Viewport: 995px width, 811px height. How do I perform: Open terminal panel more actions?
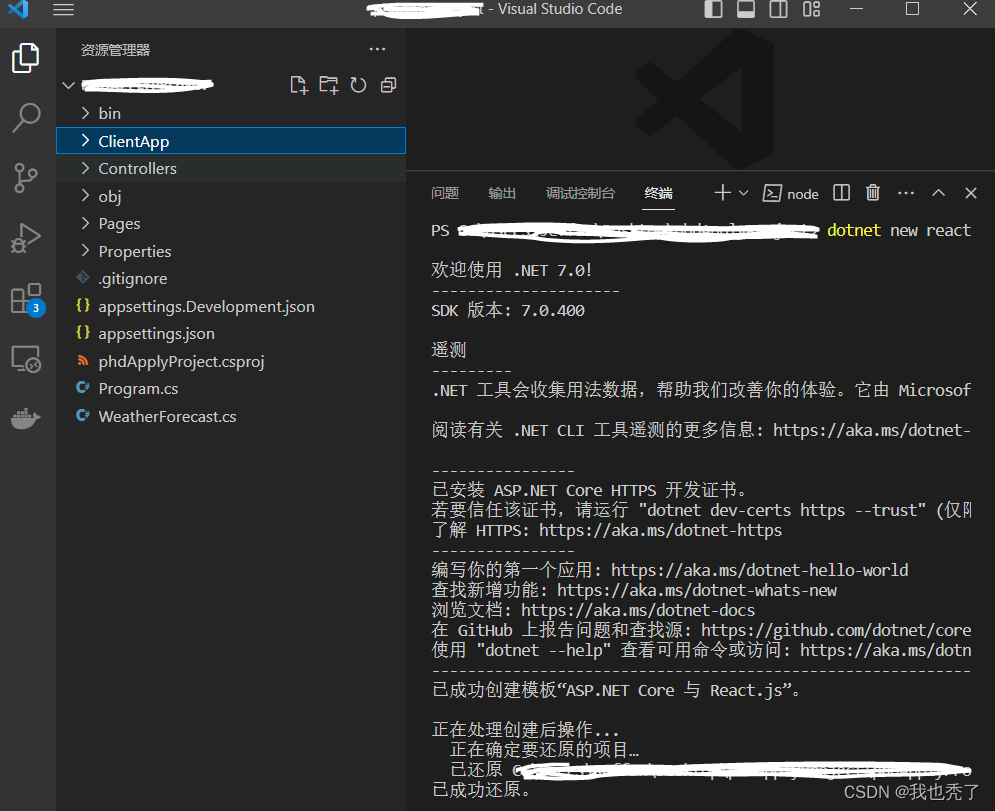[x=906, y=193]
